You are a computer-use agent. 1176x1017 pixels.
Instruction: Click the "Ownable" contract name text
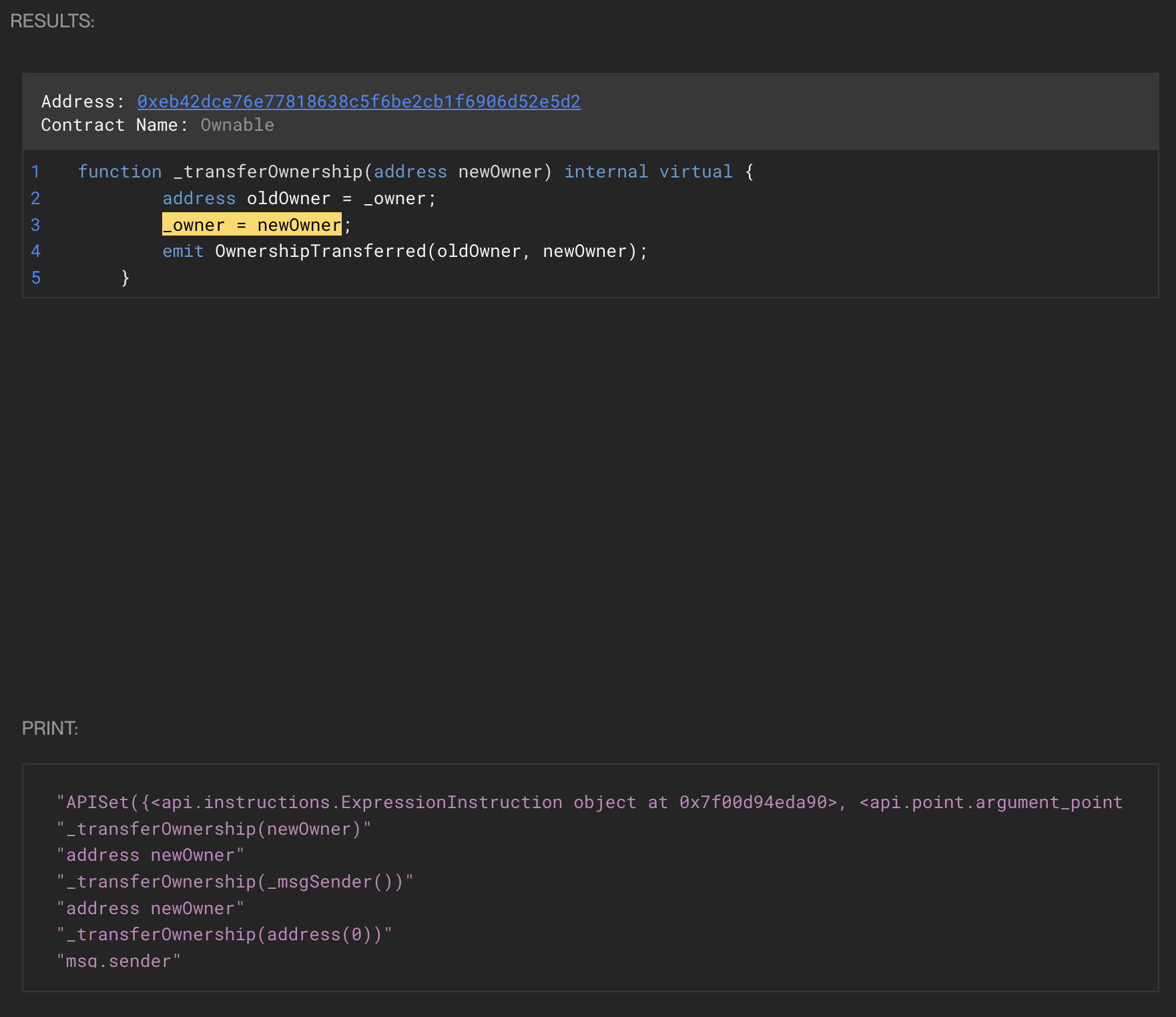237,125
